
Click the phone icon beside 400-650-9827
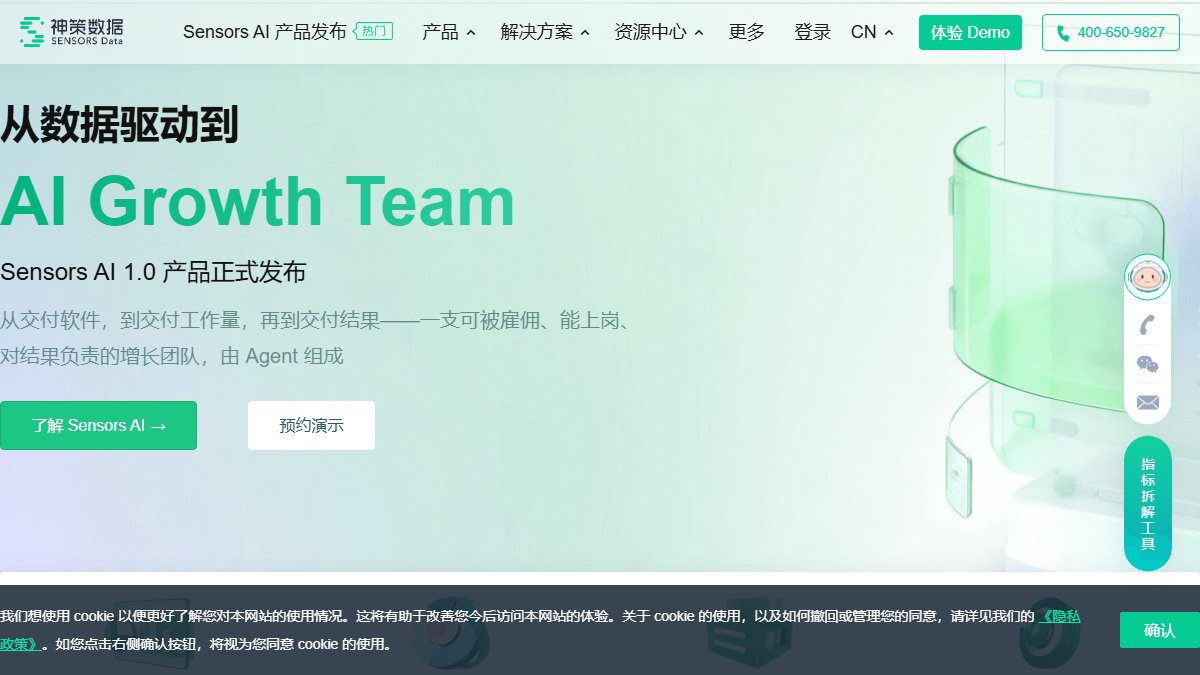point(1062,32)
